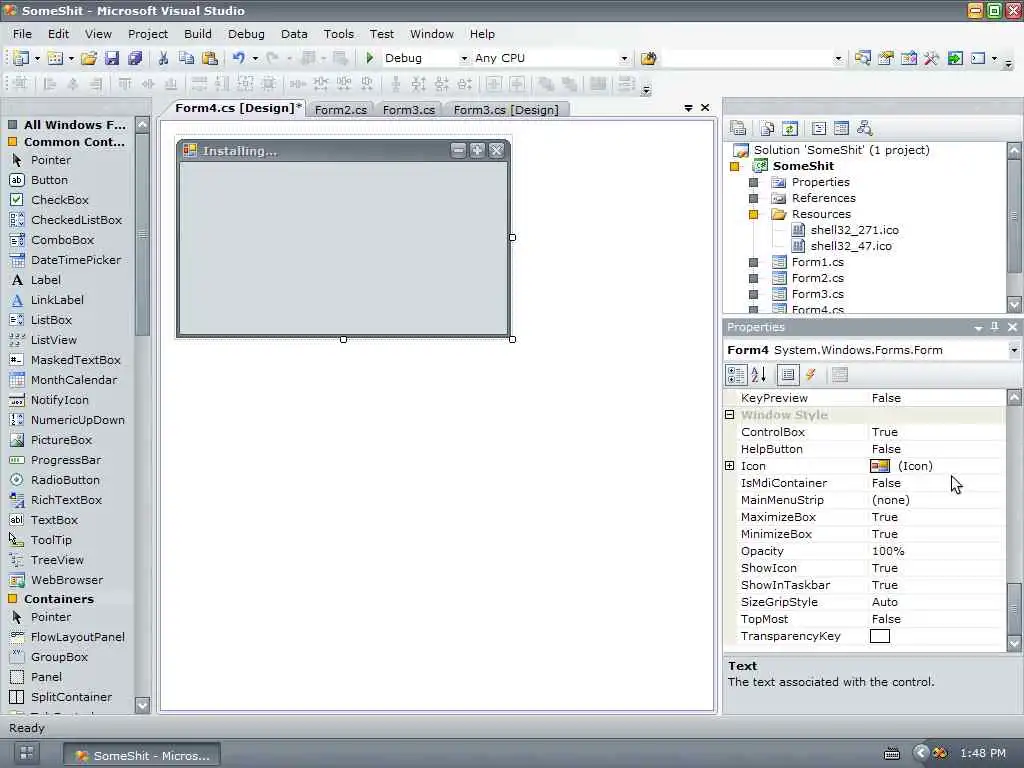Switch Properties grid to Categorized view

736,375
